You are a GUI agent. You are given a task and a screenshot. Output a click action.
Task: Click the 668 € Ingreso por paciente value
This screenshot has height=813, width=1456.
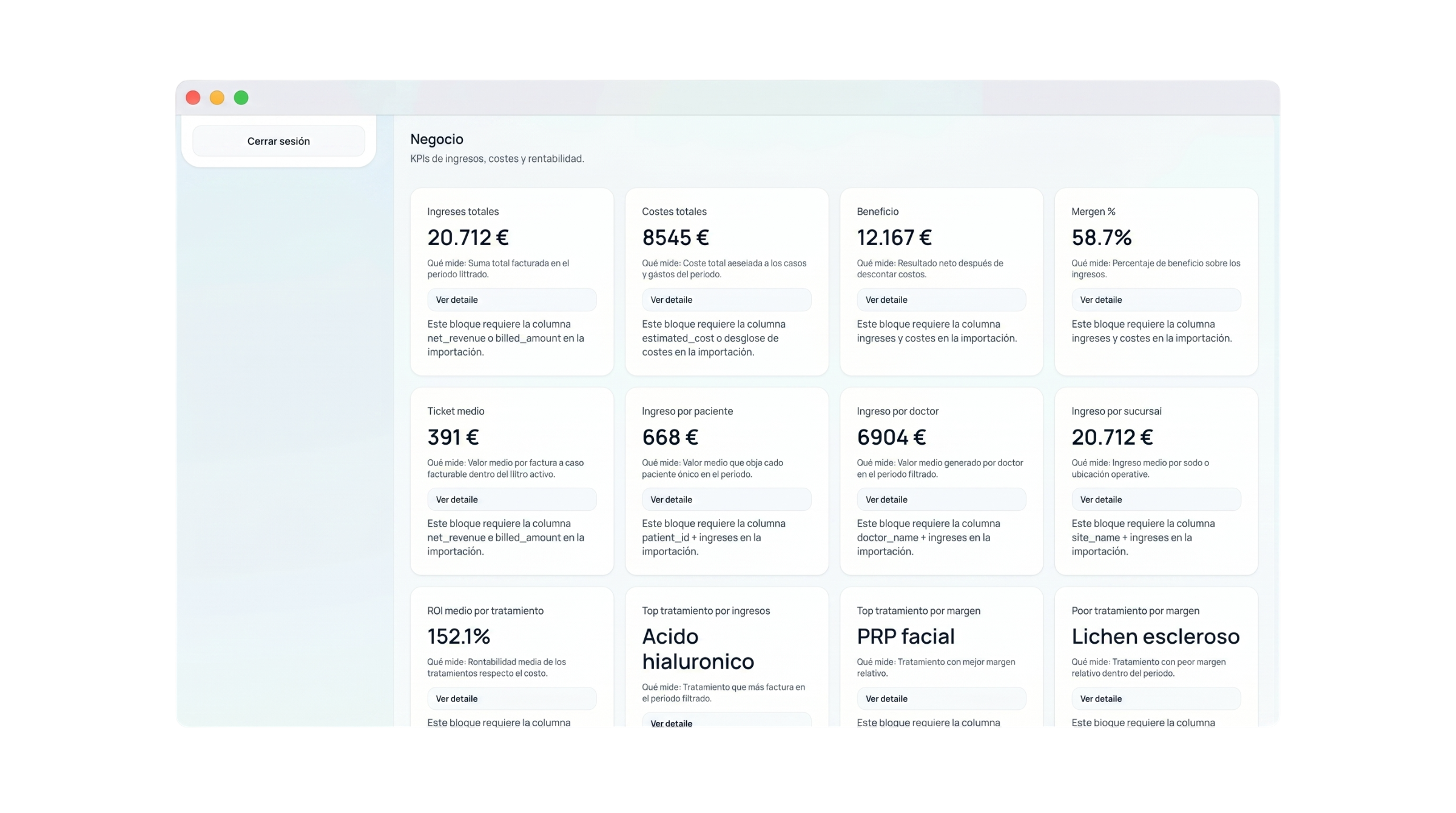click(x=670, y=437)
